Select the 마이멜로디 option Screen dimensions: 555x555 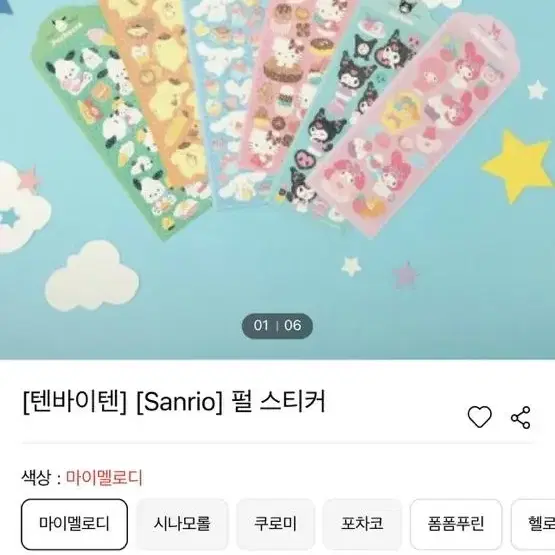74,524
